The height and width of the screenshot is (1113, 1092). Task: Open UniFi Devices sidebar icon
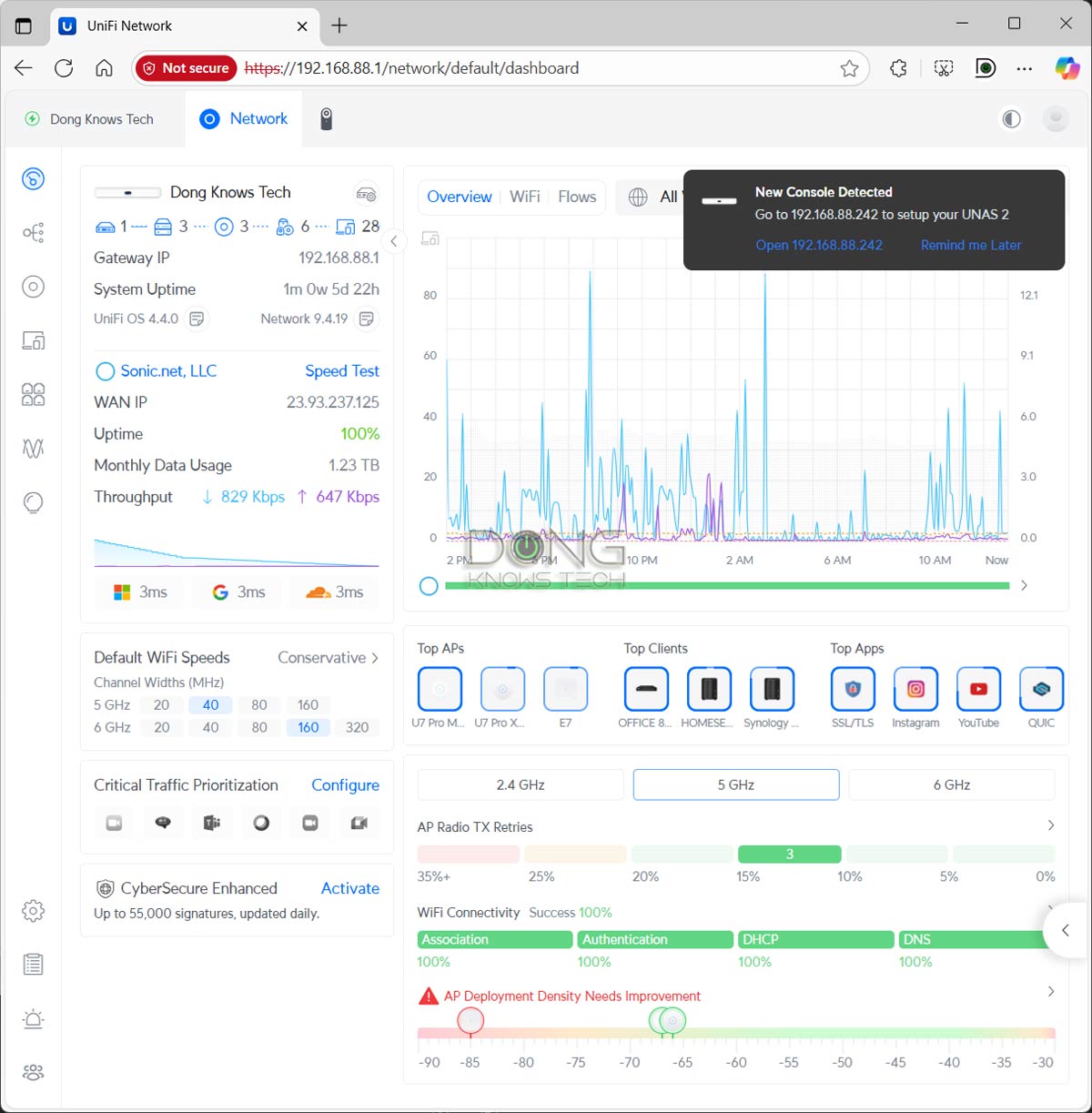[x=33, y=287]
